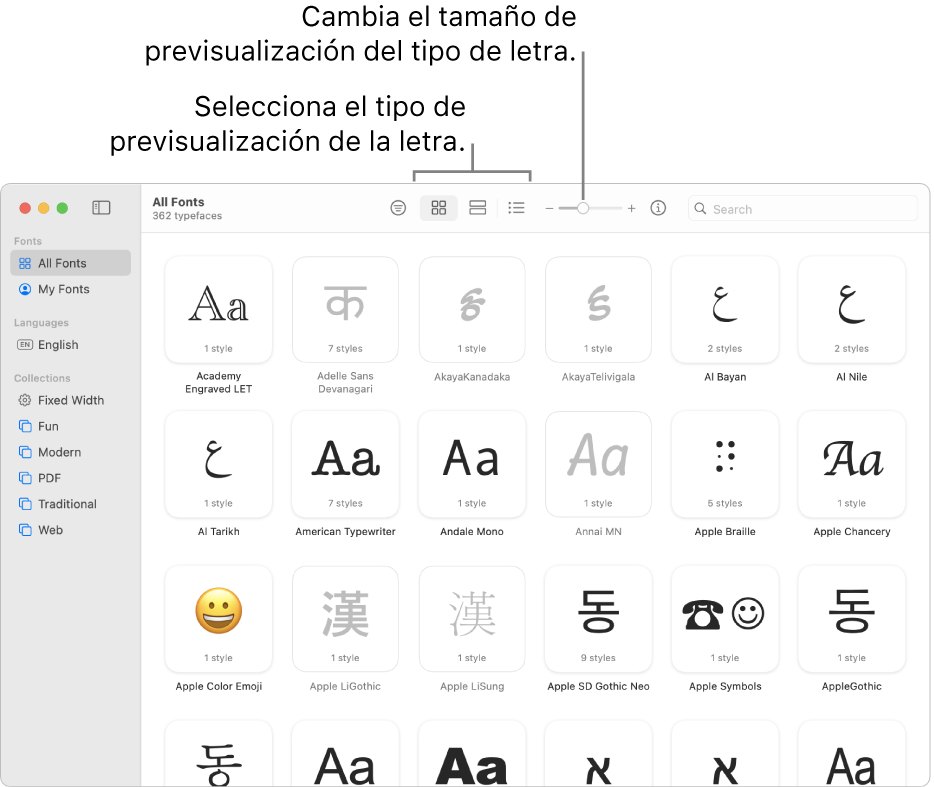Switch to grid preview view

[x=438, y=207]
